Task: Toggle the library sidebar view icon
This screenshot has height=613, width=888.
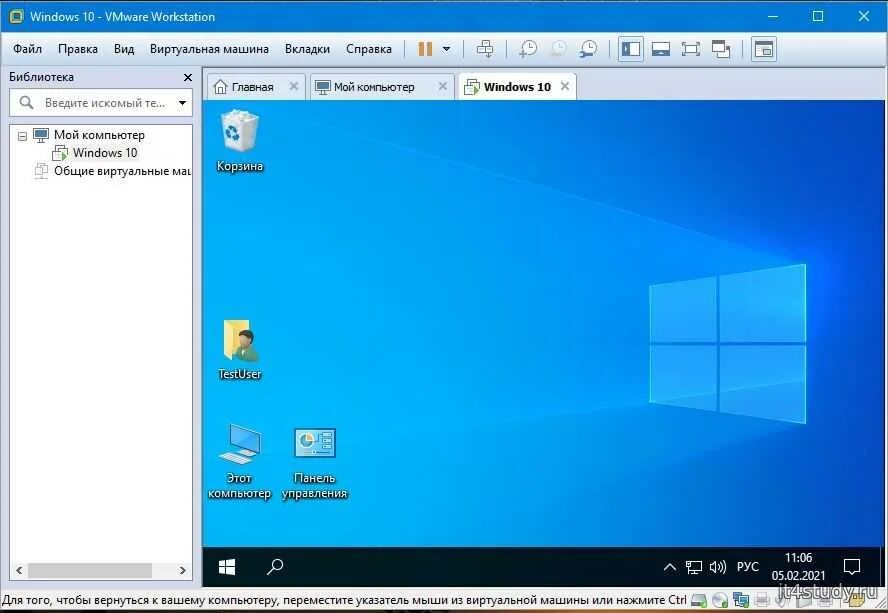Action: point(630,49)
